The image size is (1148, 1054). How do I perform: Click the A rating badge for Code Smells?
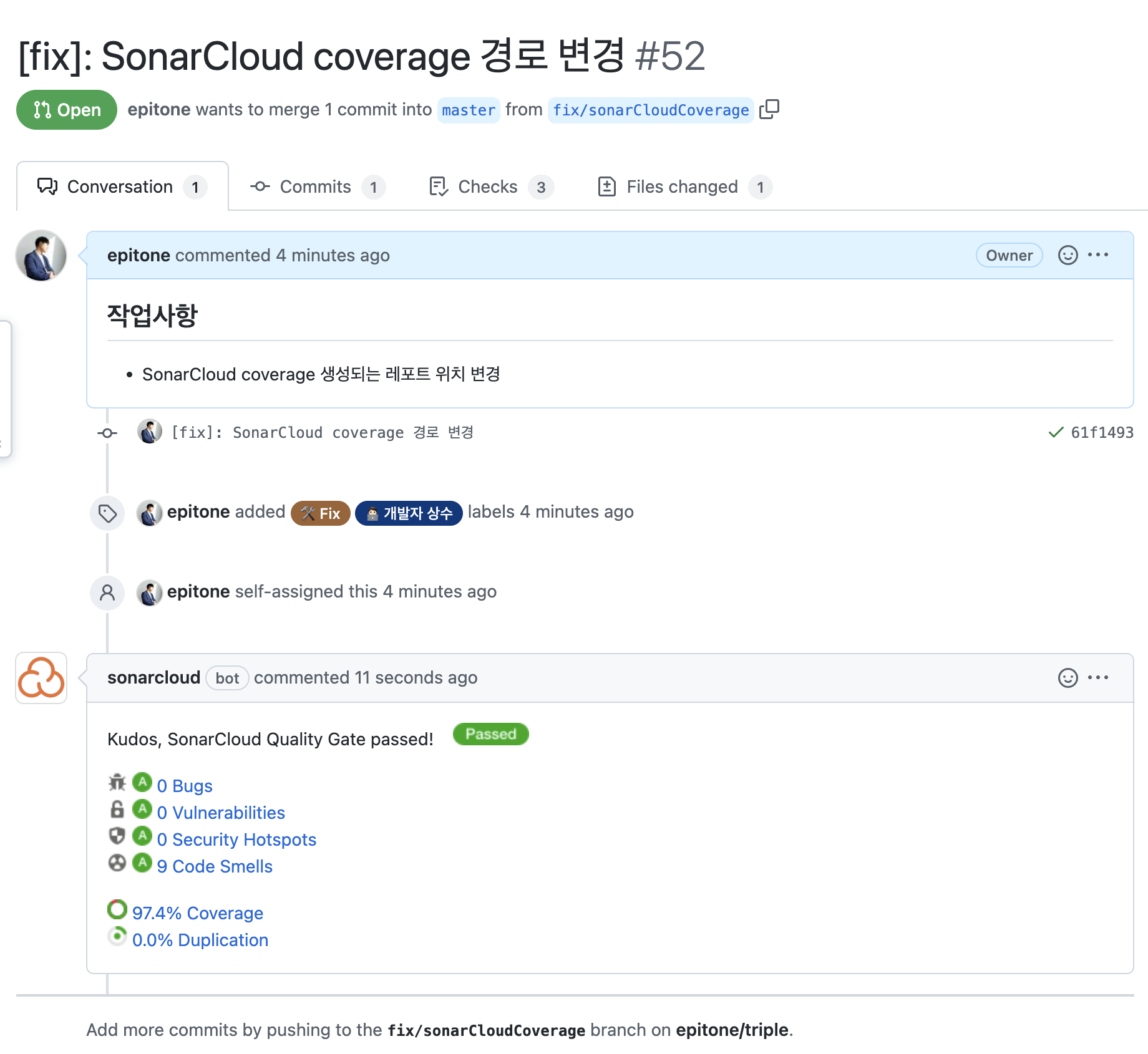coord(142,863)
